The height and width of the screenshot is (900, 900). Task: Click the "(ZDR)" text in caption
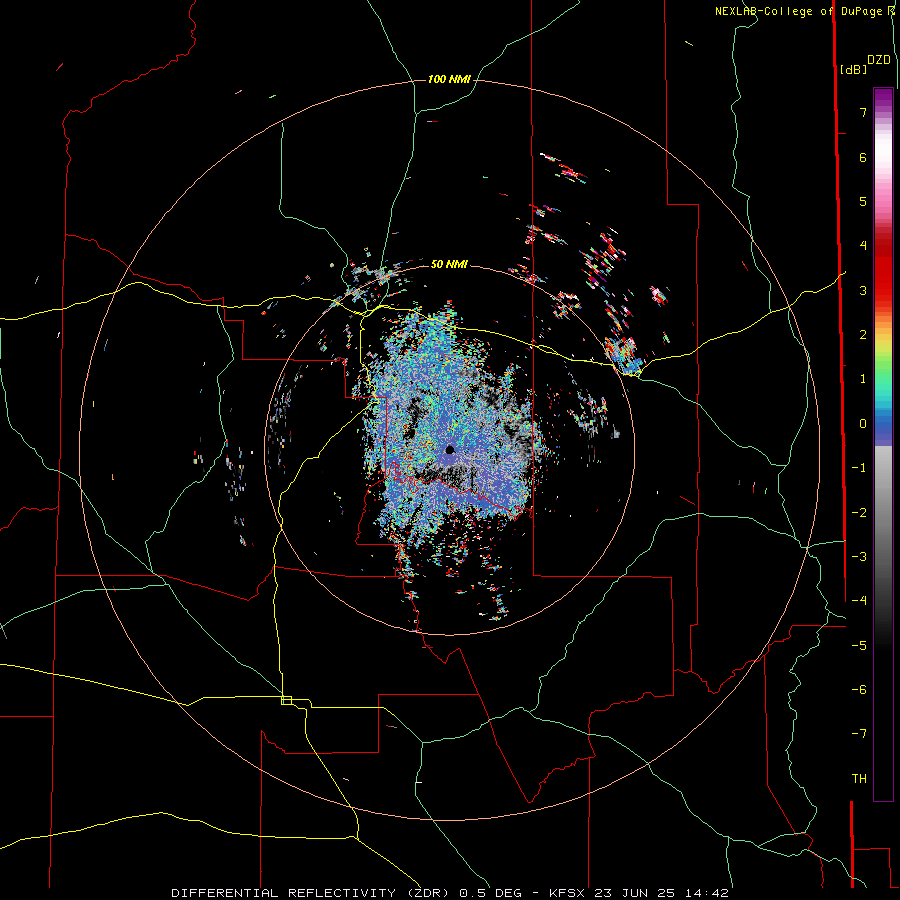428,893
